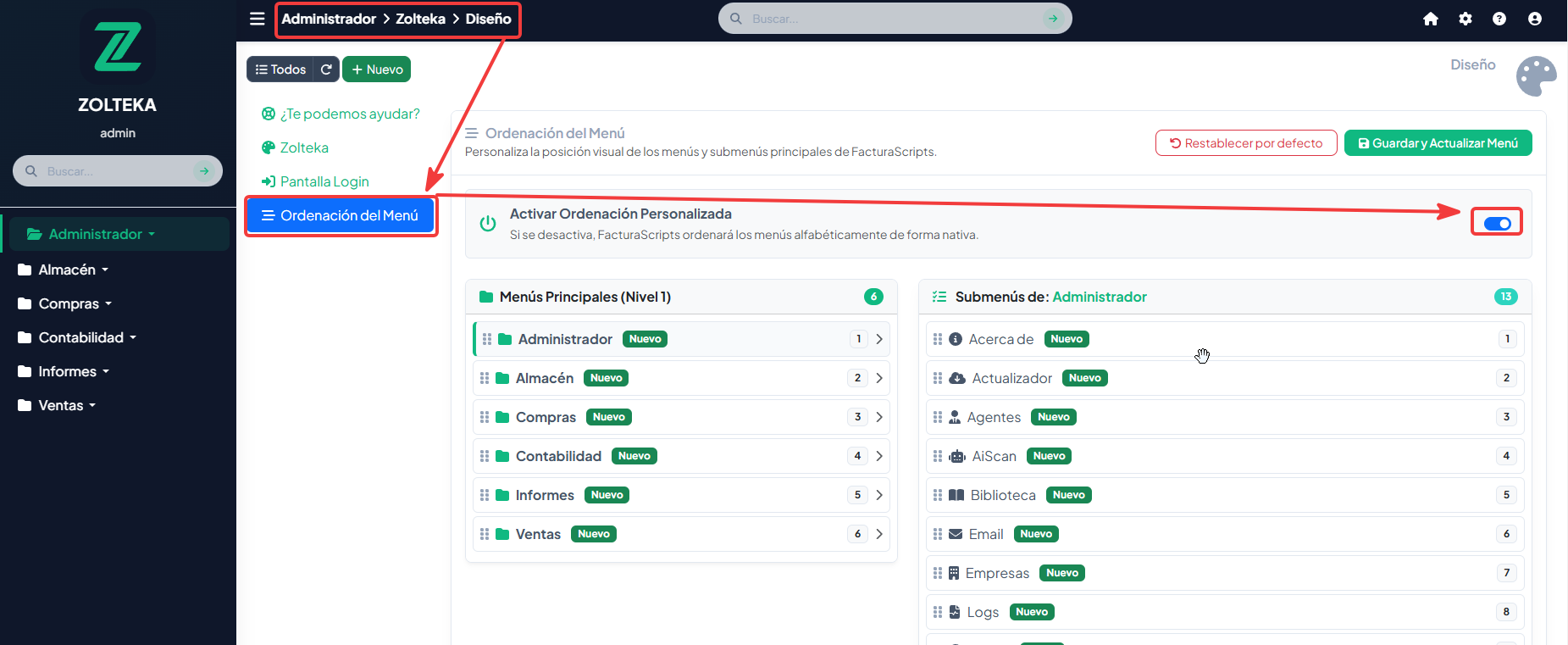Click the drag handle for the Informes menu

[485, 495]
